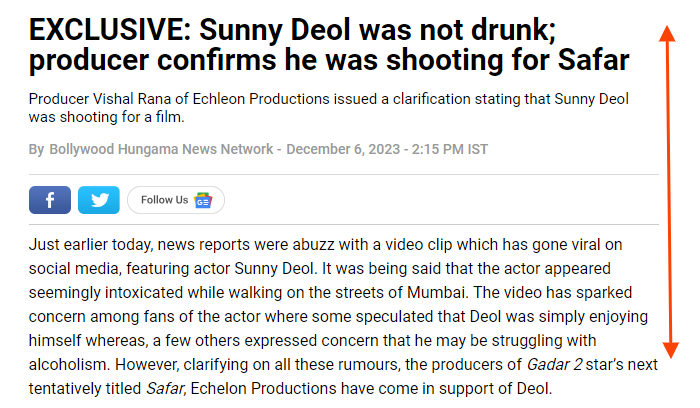Click the Follow Us text label
This screenshot has height=408, width=700.
(x=164, y=200)
